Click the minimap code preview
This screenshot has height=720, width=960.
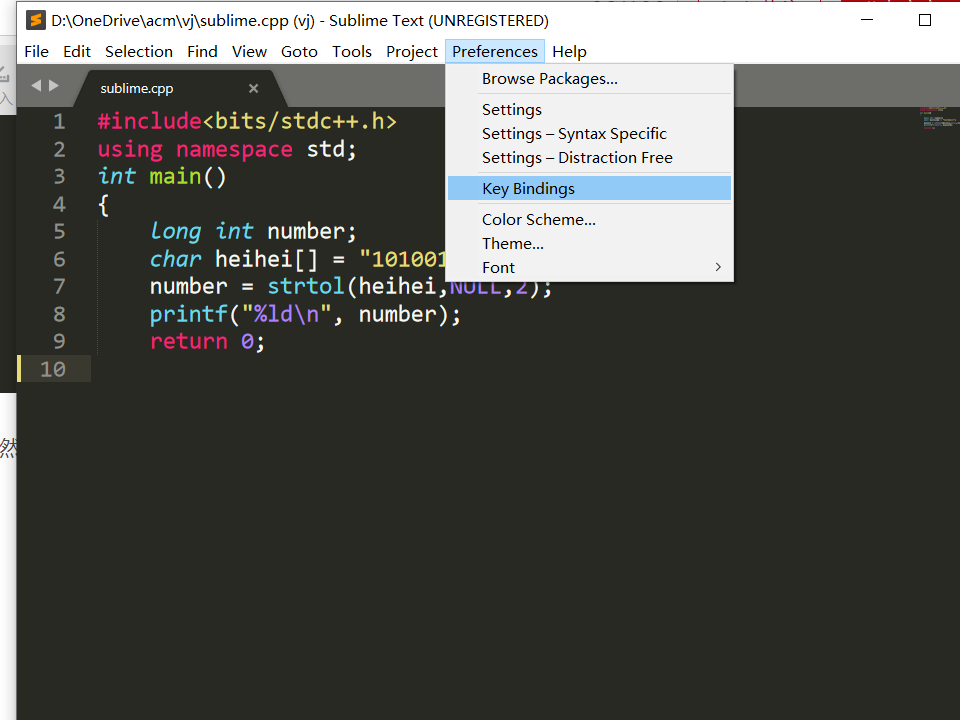pyautogui.click(x=939, y=118)
